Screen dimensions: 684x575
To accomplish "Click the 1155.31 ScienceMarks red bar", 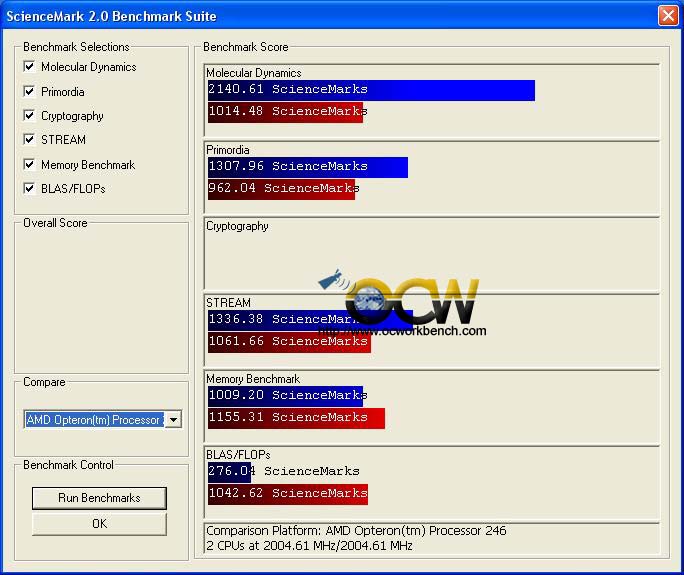I will [x=296, y=418].
